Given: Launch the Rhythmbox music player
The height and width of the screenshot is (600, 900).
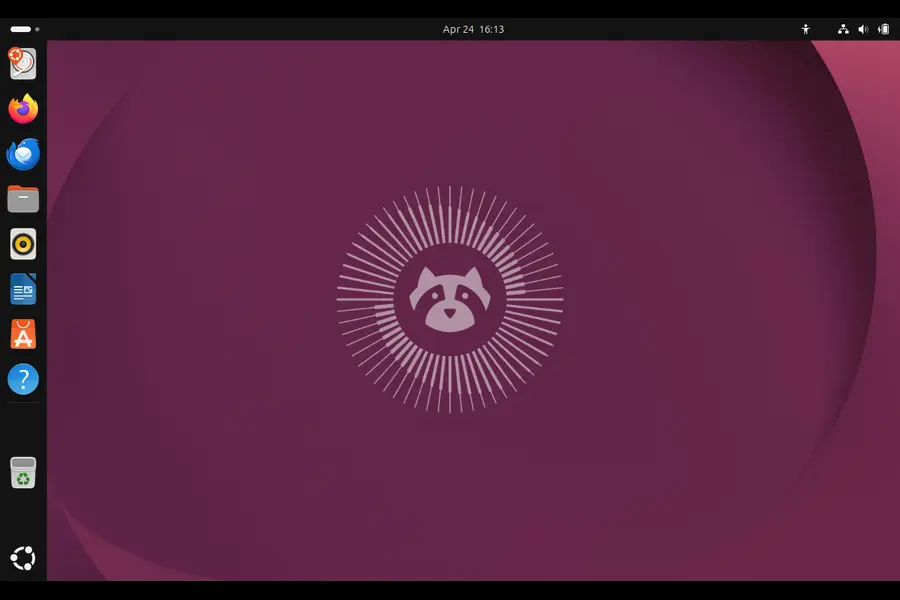Looking at the screenshot, I should pos(22,244).
